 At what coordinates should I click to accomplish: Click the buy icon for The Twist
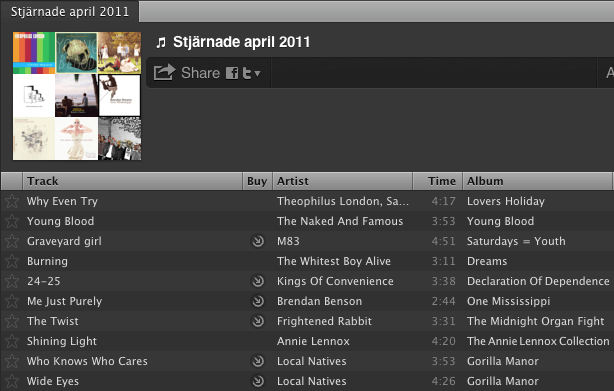click(x=258, y=321)
